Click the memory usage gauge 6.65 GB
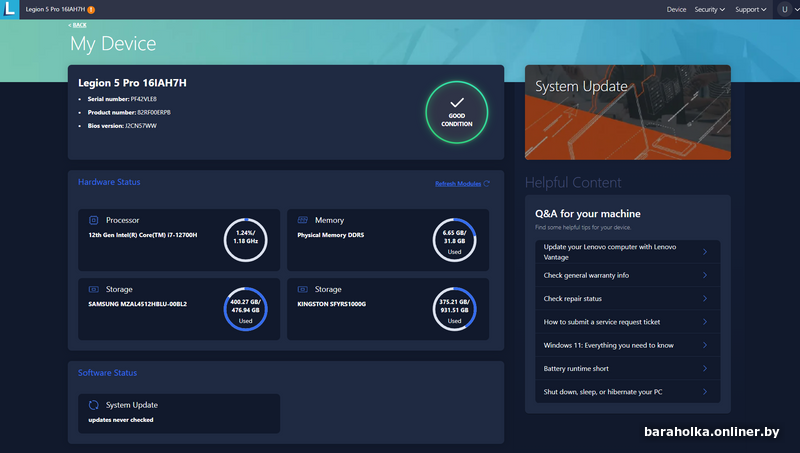This screenshot has height=453, width=800. click(454, 240)
